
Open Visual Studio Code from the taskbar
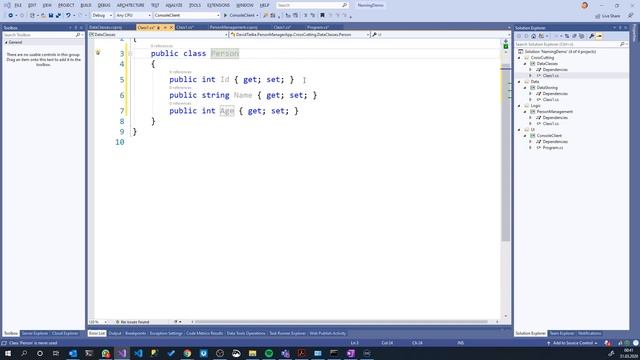point(138,353)
